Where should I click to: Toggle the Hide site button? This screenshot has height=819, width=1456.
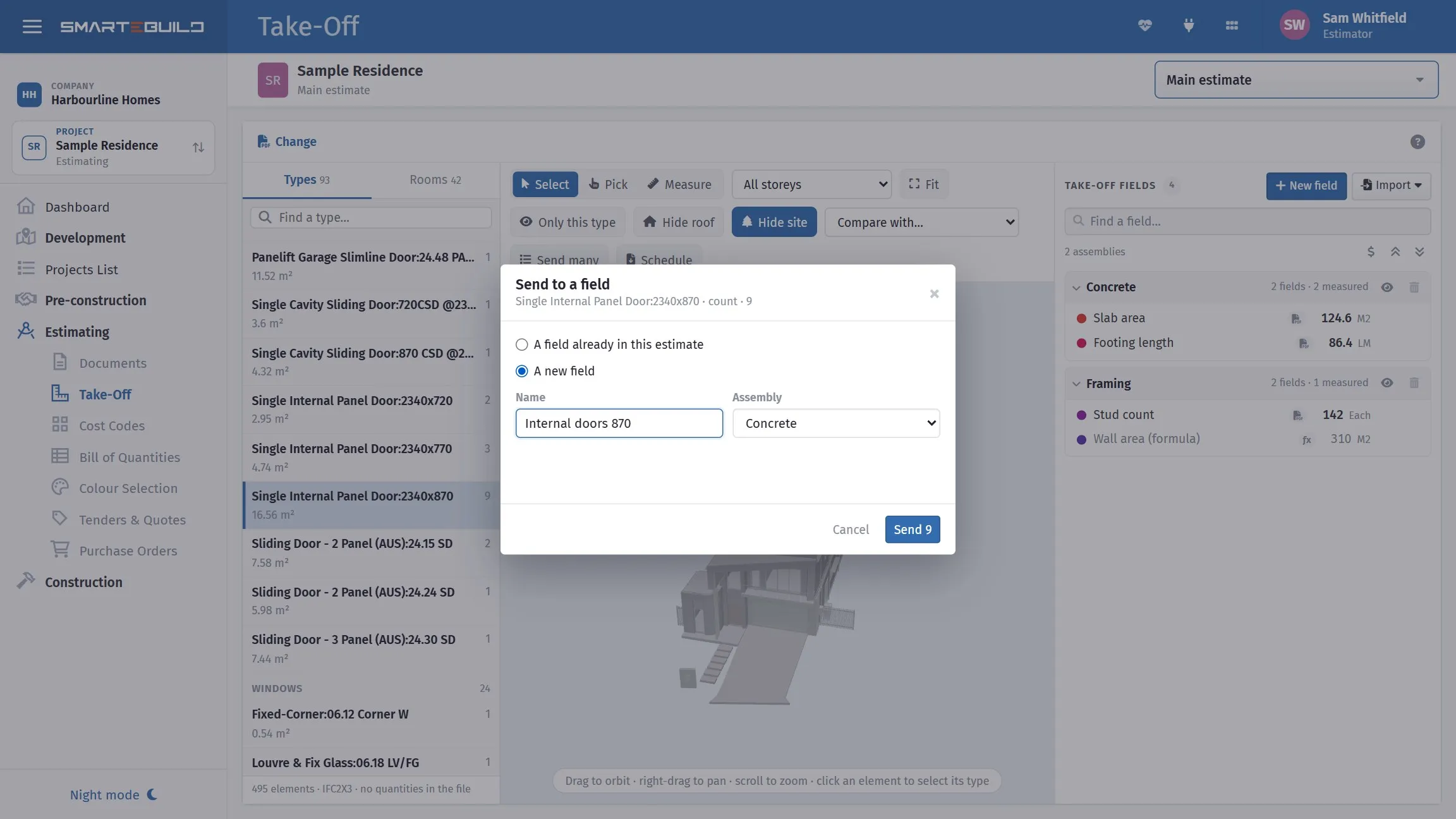(774, 222)
